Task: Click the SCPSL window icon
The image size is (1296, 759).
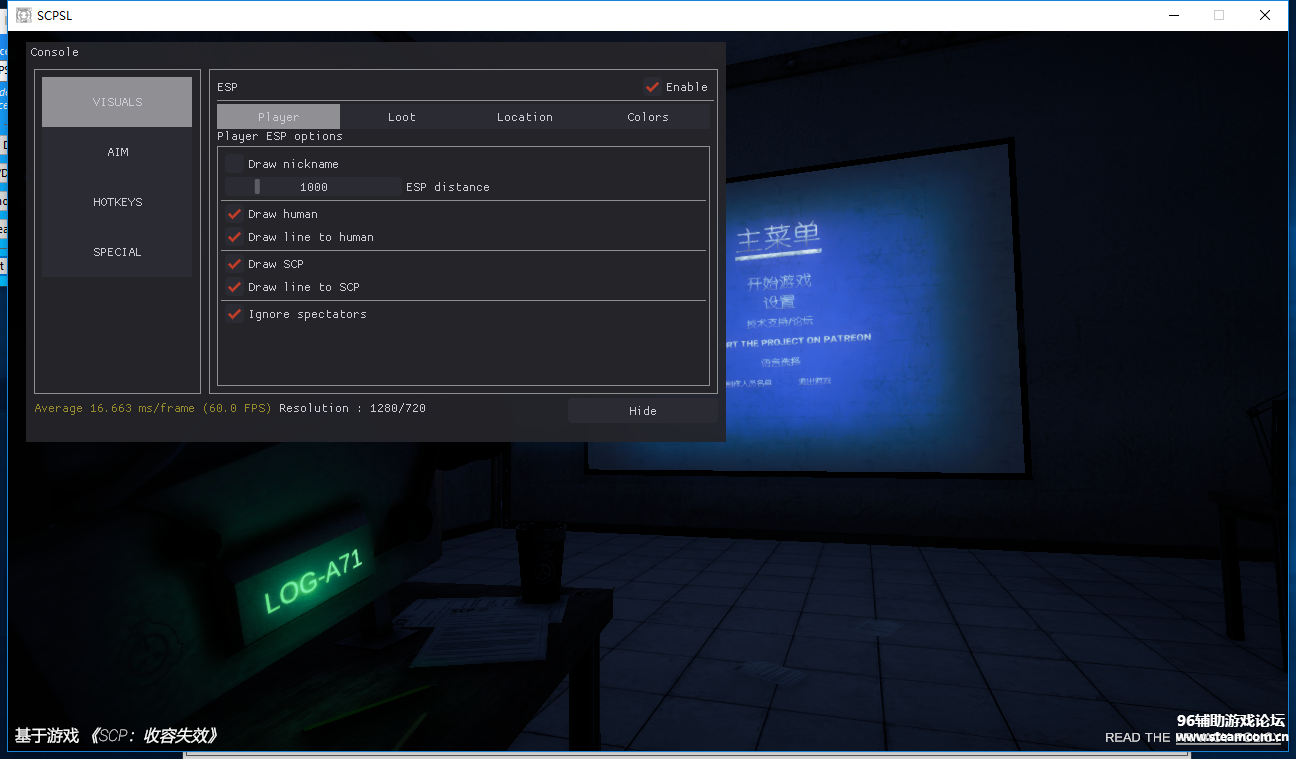Action: coord(24,15)
